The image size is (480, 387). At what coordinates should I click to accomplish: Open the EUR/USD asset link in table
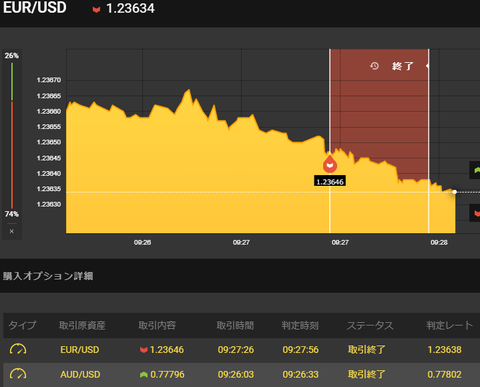(x=80, y=350)
